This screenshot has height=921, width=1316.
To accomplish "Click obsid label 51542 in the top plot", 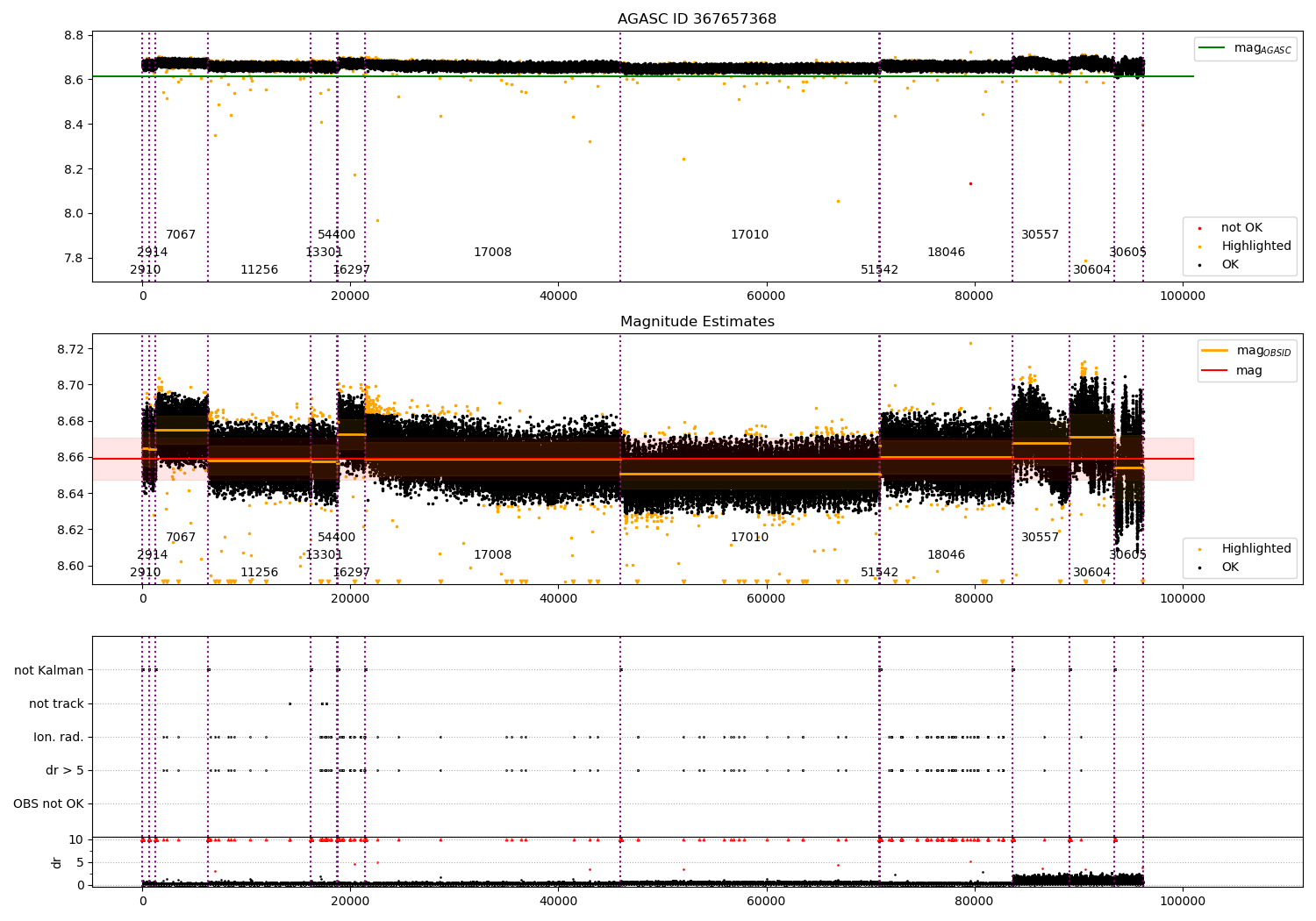I will [x=880, y=270].
